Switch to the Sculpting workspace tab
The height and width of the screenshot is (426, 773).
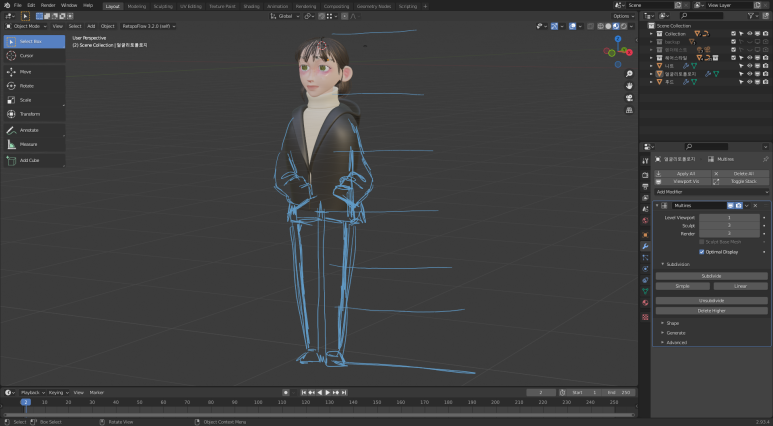[163, 6]
